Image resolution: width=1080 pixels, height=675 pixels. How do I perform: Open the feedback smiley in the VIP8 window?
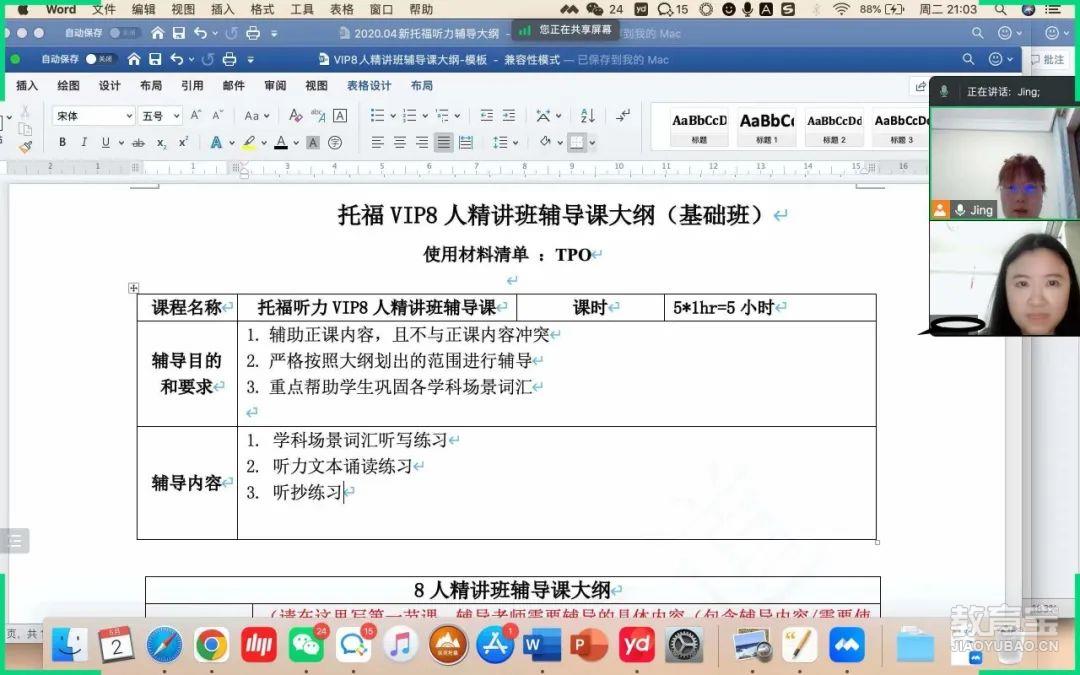click(x=995, y=60)
